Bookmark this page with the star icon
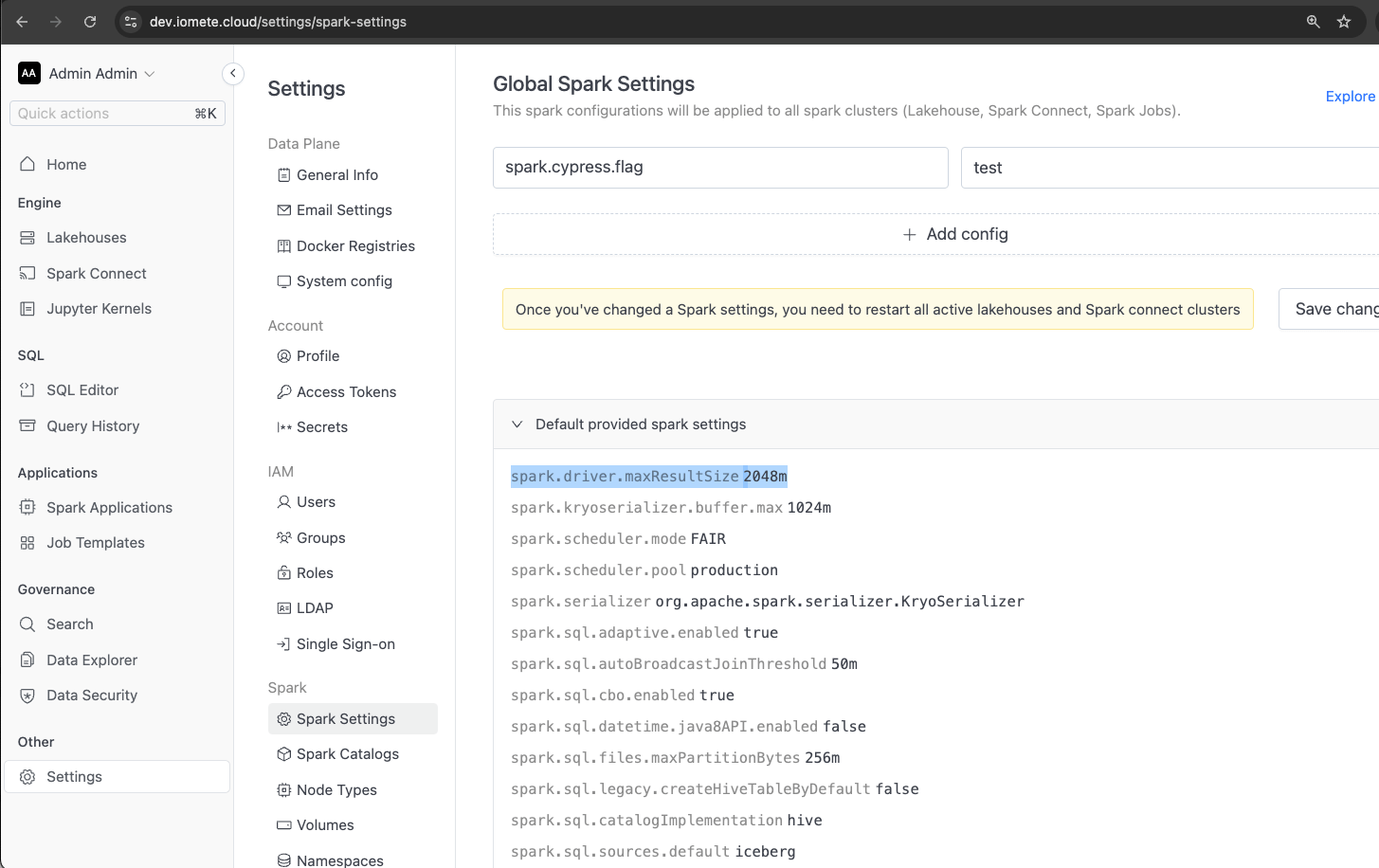Screen dimensions: 1379x868 (1344, 22)
